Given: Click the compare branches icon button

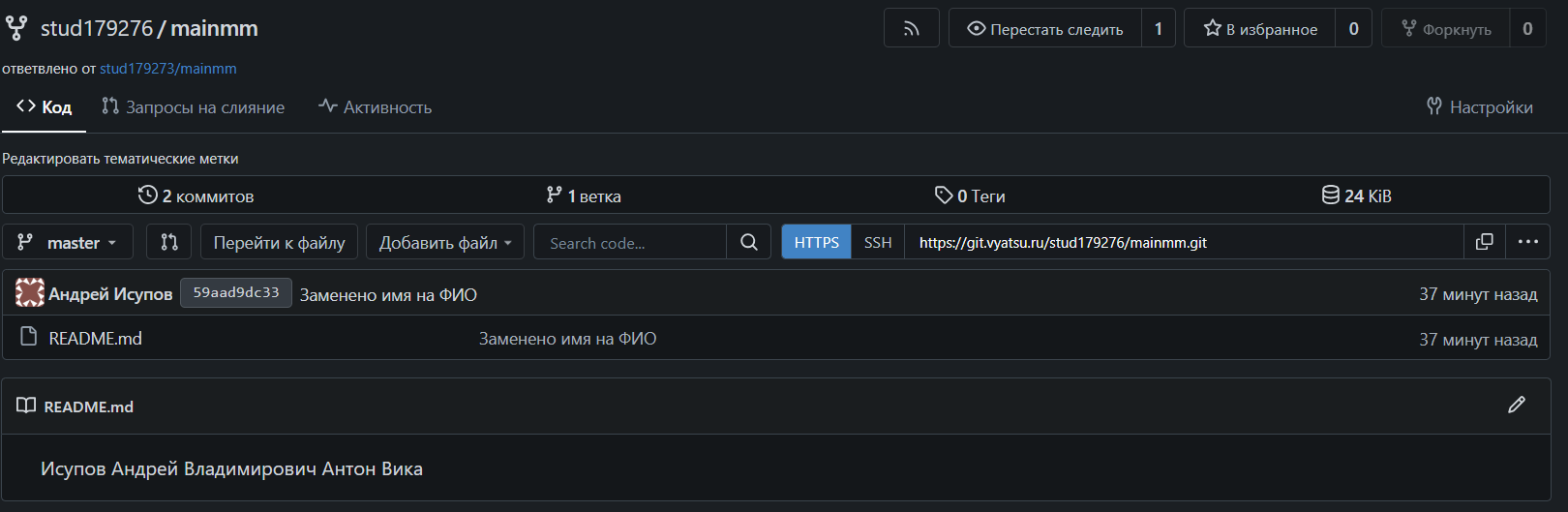Looking at the screenshot, I should [169, 242].
